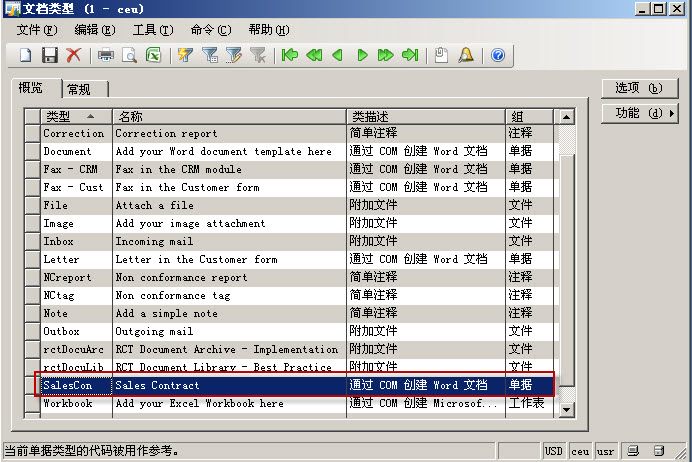692x462 pixels.
Task: Click the grid scrollbar down arrow
Action: click(566, 409)
